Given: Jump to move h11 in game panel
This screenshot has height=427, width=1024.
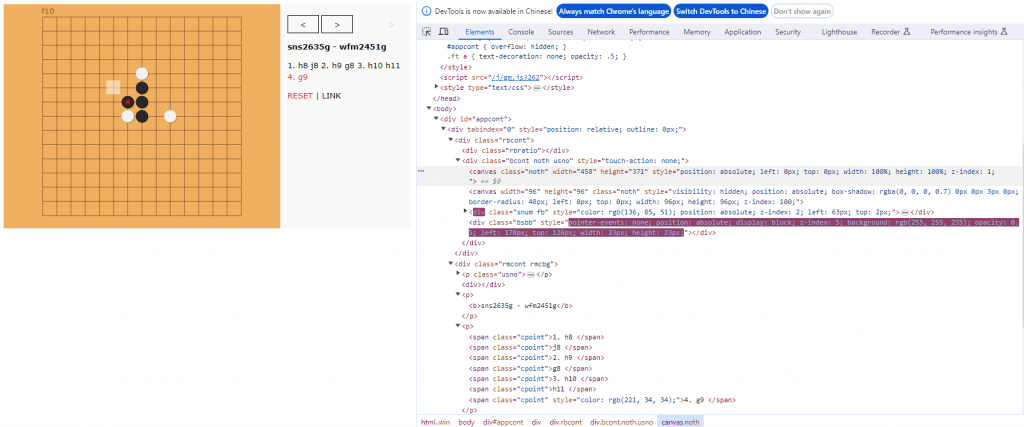Looking at the screenshot, I should pos(393,66).
